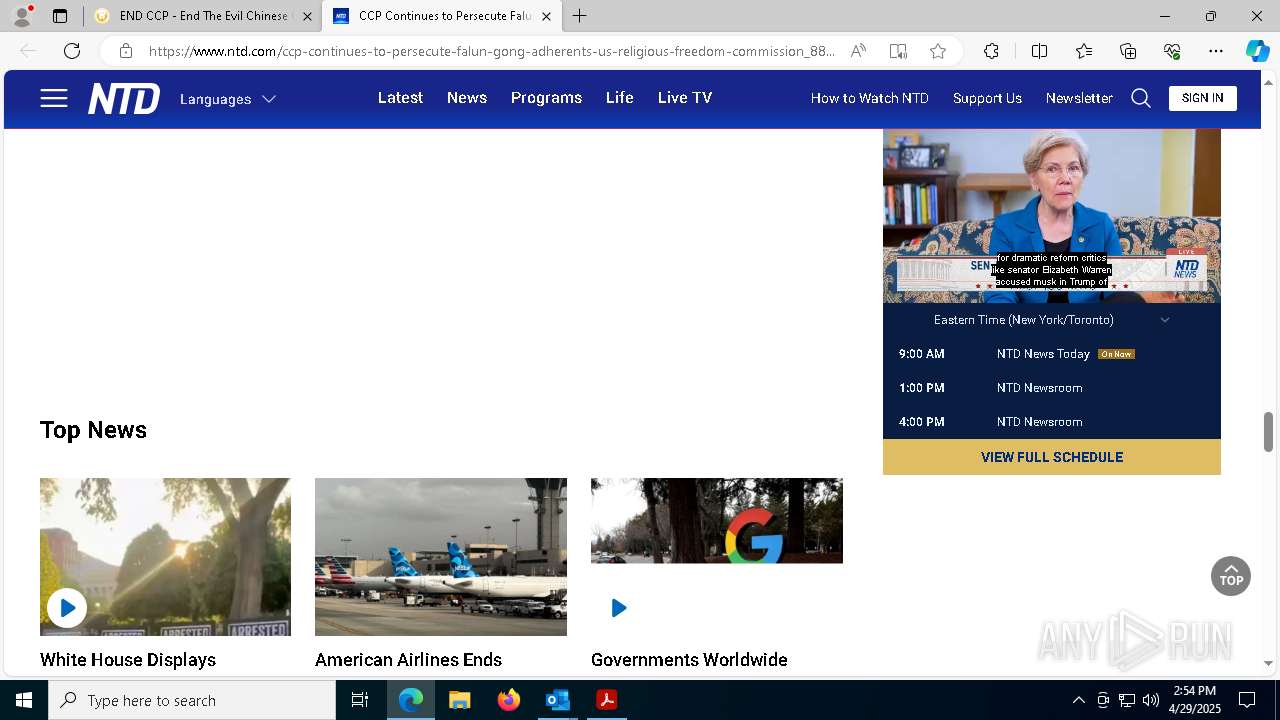The image size is (1280, 720).
Task: Click the SIGN IN button
Action: pyautogui.click(x=1203, y=98)
